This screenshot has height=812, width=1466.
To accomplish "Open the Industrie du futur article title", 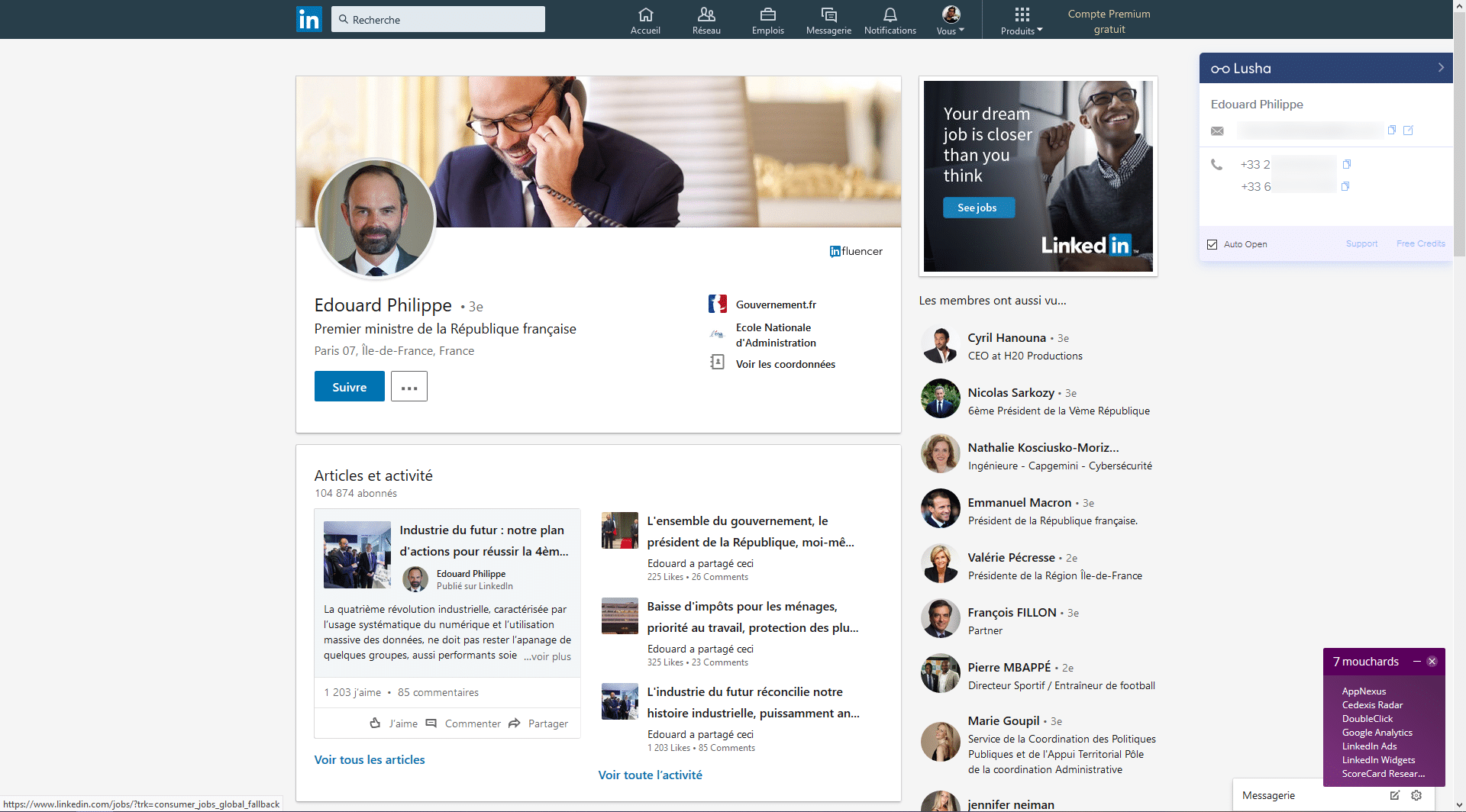I will tap(483, 540).
